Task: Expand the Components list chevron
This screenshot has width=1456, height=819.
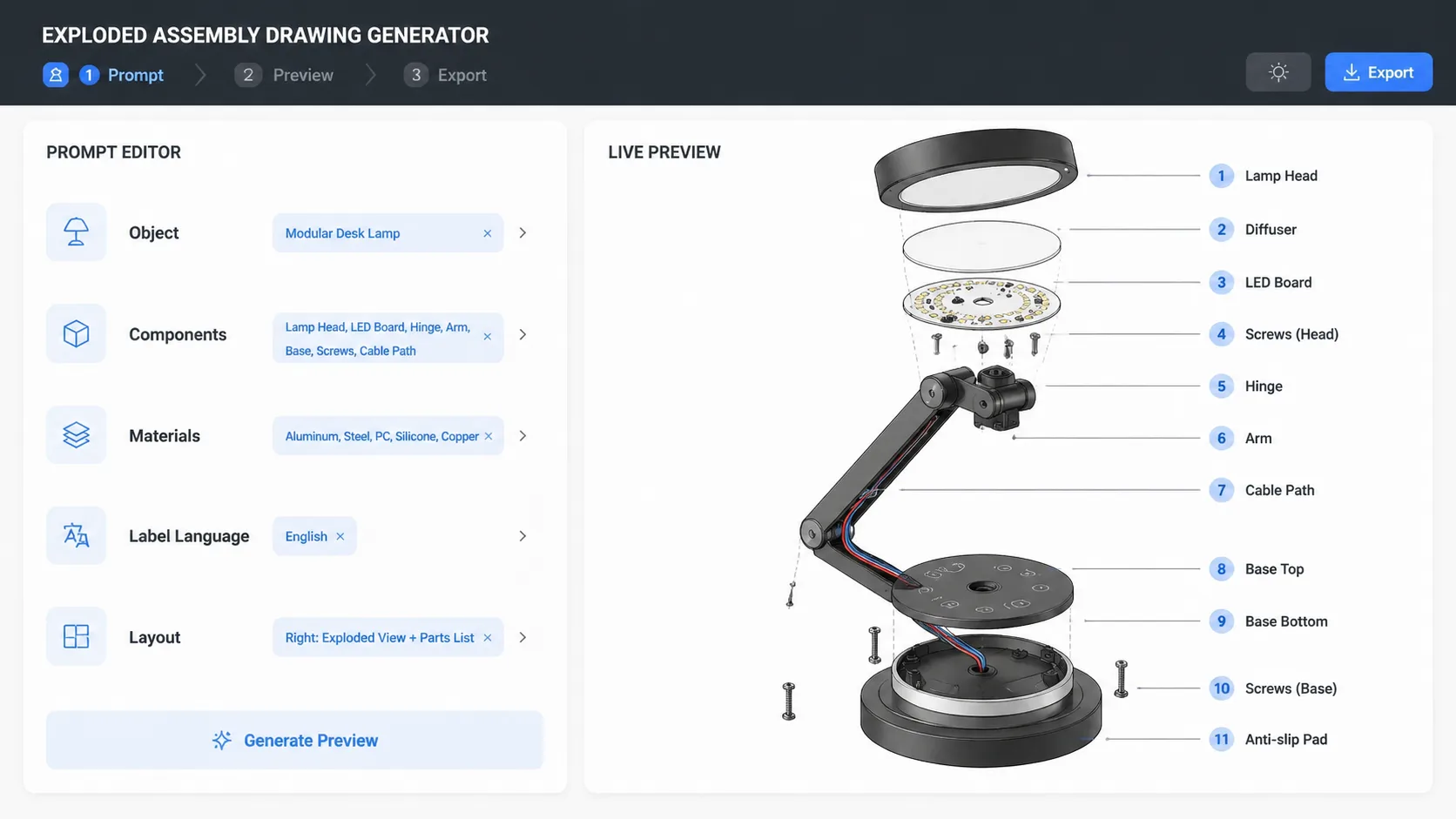Action: [522, 333]
